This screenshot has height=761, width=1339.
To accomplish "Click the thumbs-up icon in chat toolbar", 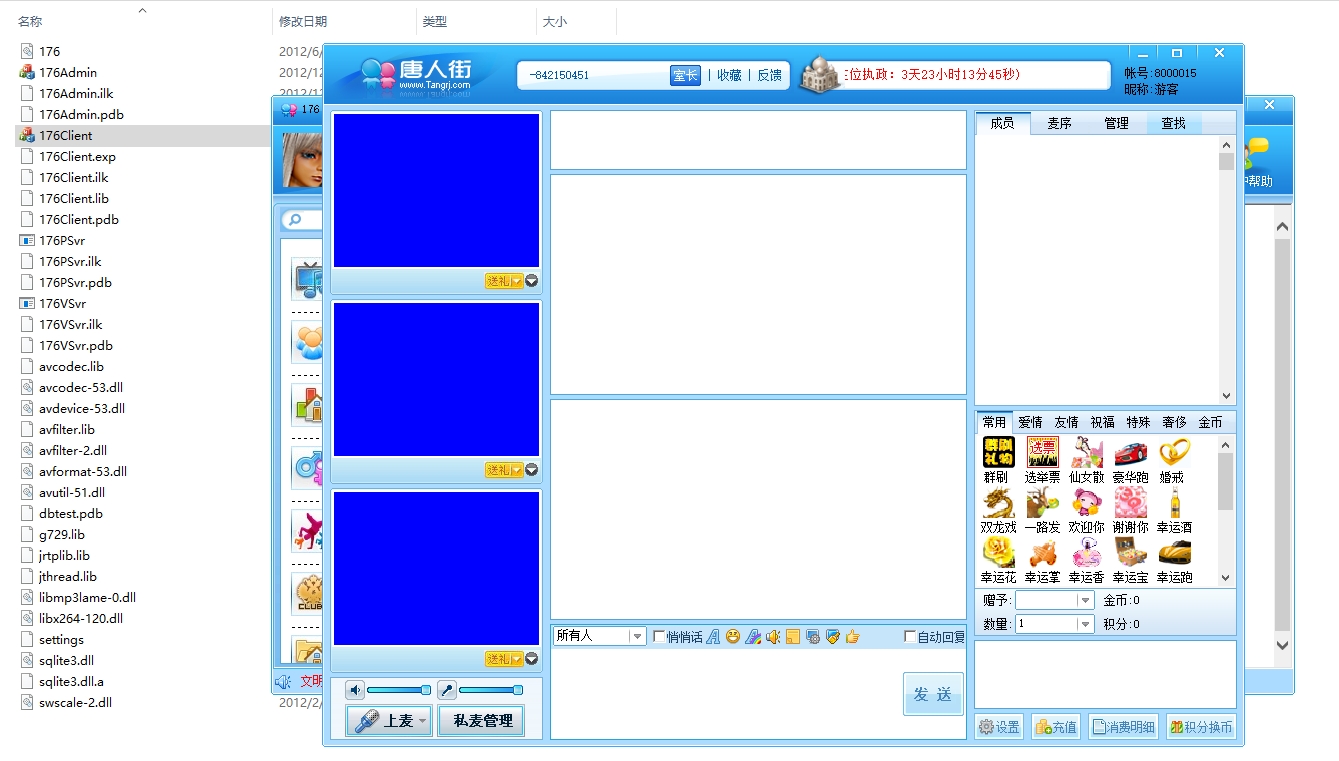I will pos(852,636).
